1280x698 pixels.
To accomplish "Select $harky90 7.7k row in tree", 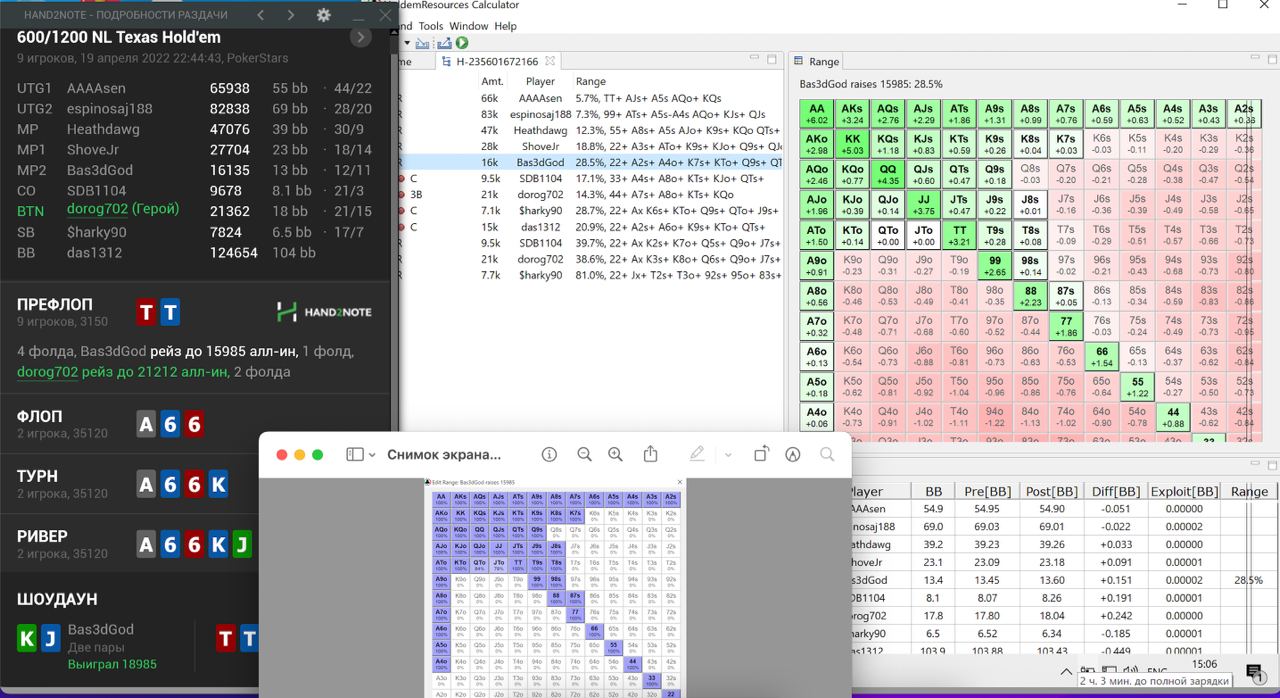I will pos(590,275).
